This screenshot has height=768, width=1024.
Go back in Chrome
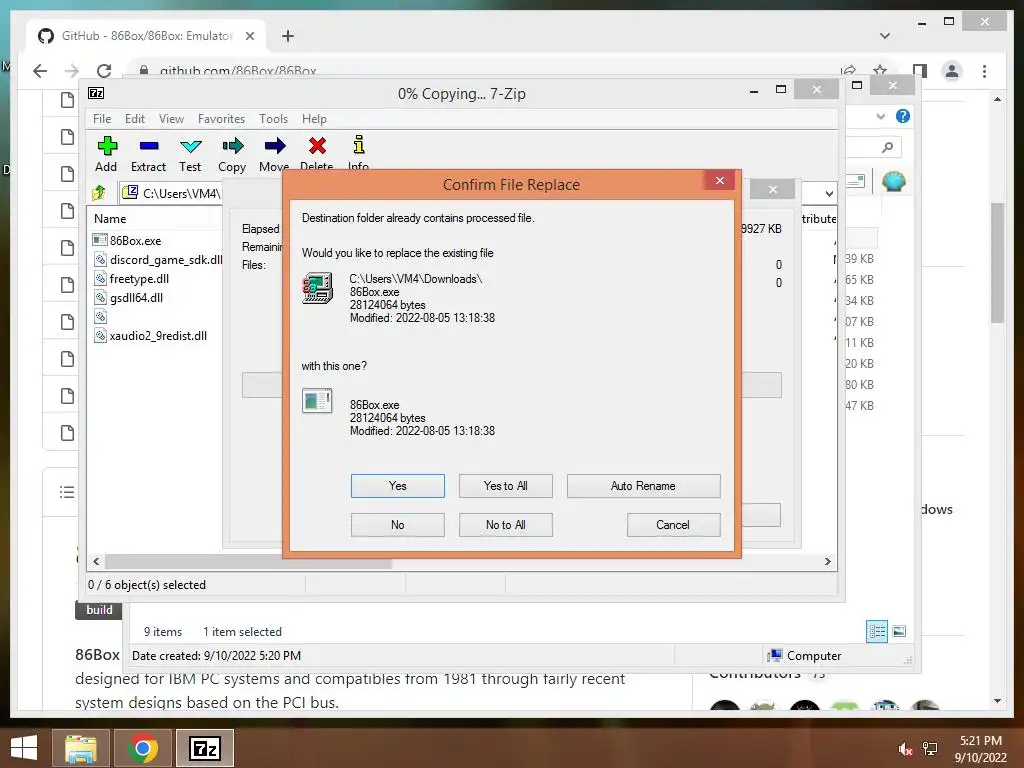[x=40, y=71]
